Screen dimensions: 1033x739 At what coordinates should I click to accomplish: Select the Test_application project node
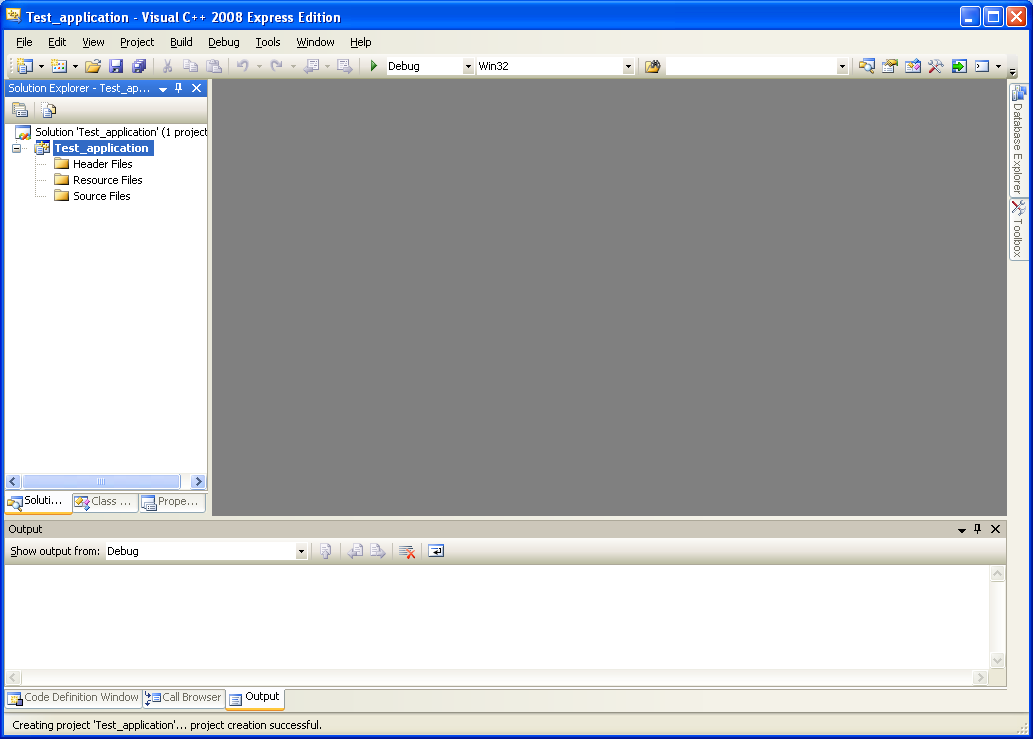101,148
